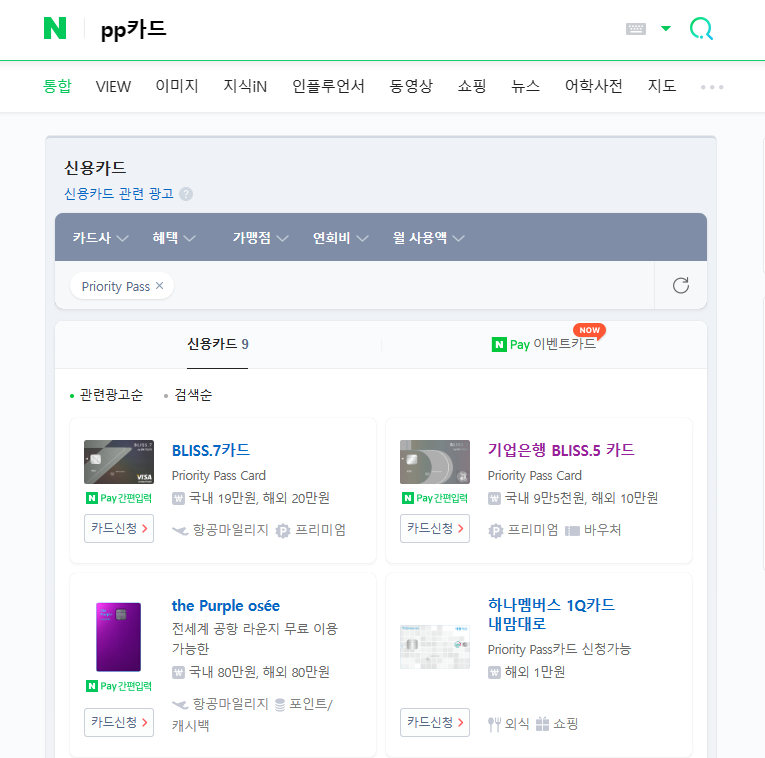Image resolution: width=765 pixels, height=758 pixels.
Task: Expand the 가맹점 filter dropdown
Action: tap(261, 238)
